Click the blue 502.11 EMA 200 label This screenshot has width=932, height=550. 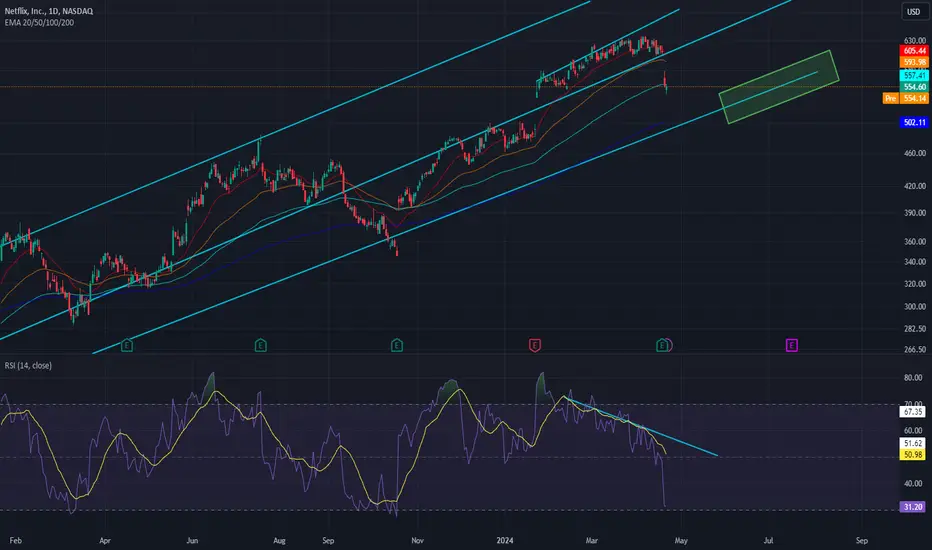click(x=914, y=122)
